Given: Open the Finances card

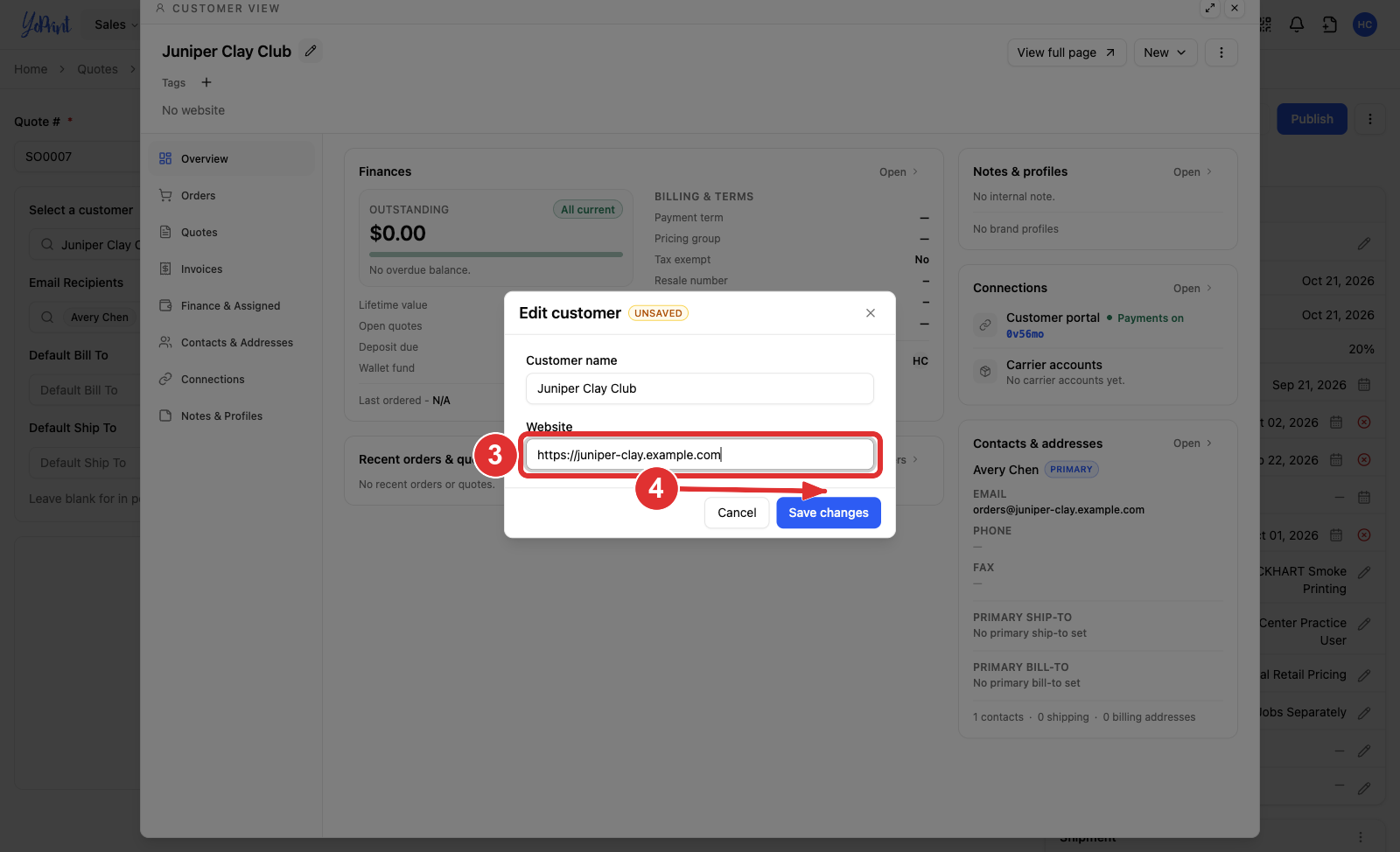Looking at the screenshot, I should 899,172.
